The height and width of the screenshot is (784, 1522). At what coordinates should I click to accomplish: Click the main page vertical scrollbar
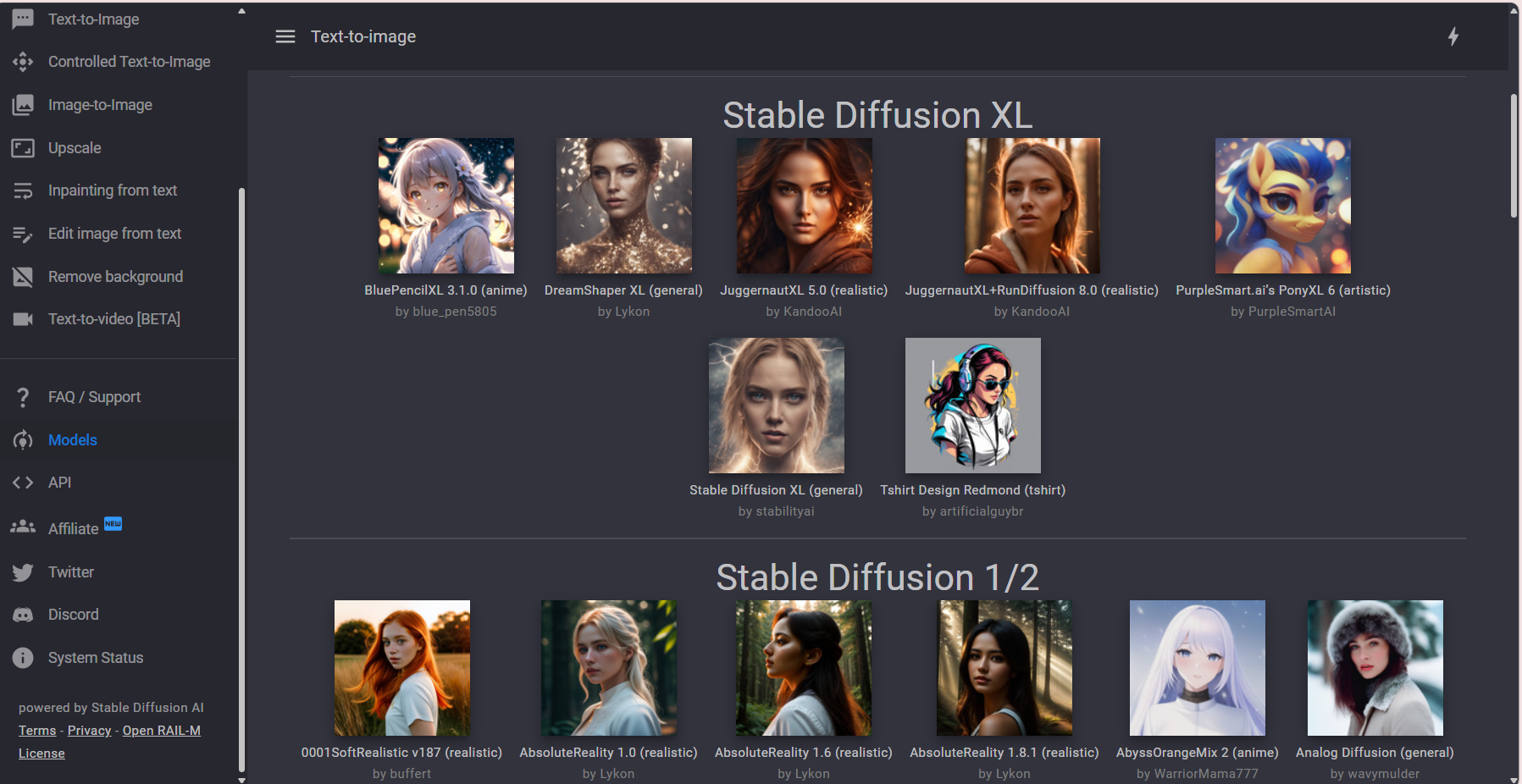click(x=1514, y=156)
